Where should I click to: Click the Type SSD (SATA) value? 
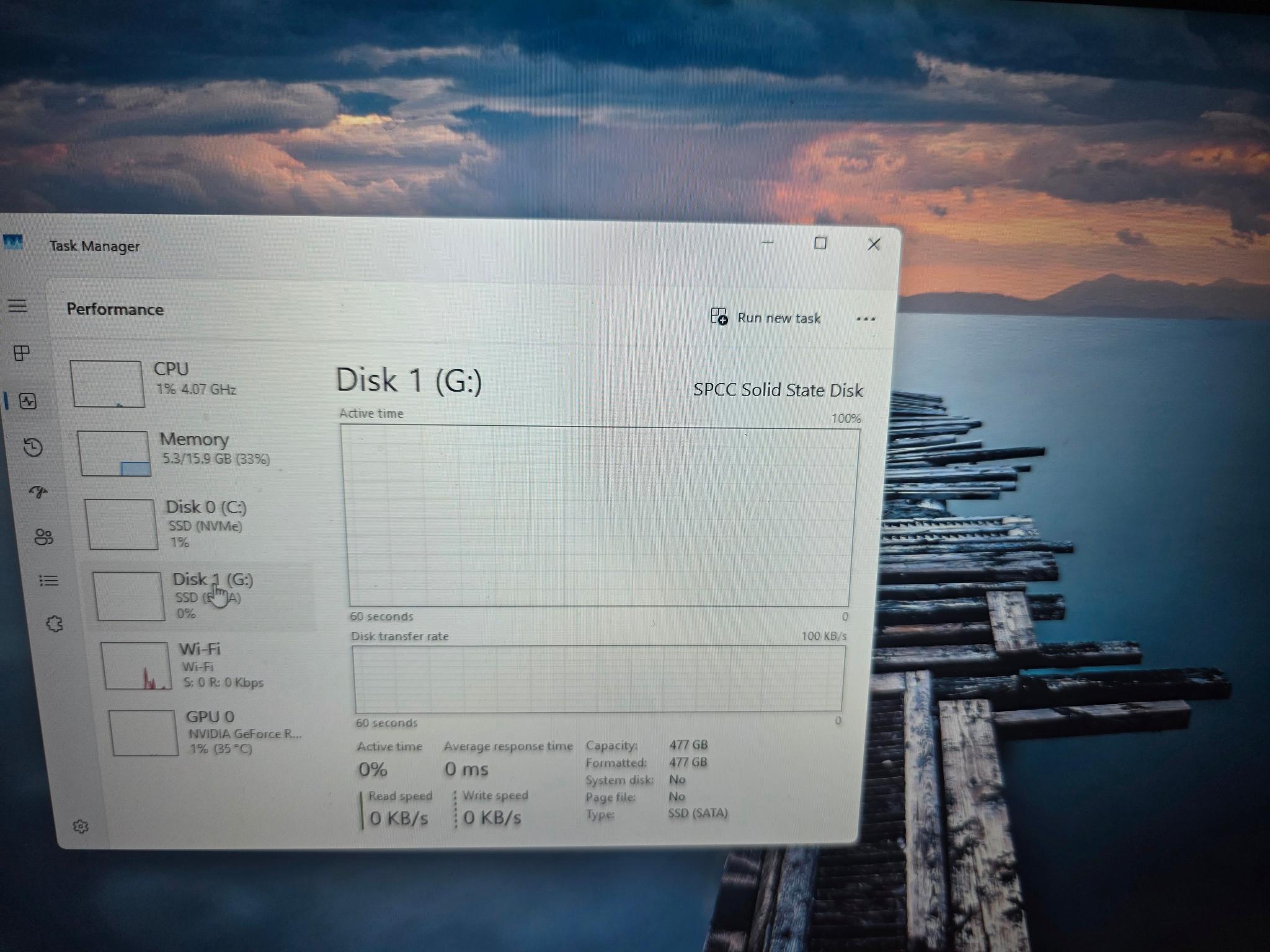[698, 813]
